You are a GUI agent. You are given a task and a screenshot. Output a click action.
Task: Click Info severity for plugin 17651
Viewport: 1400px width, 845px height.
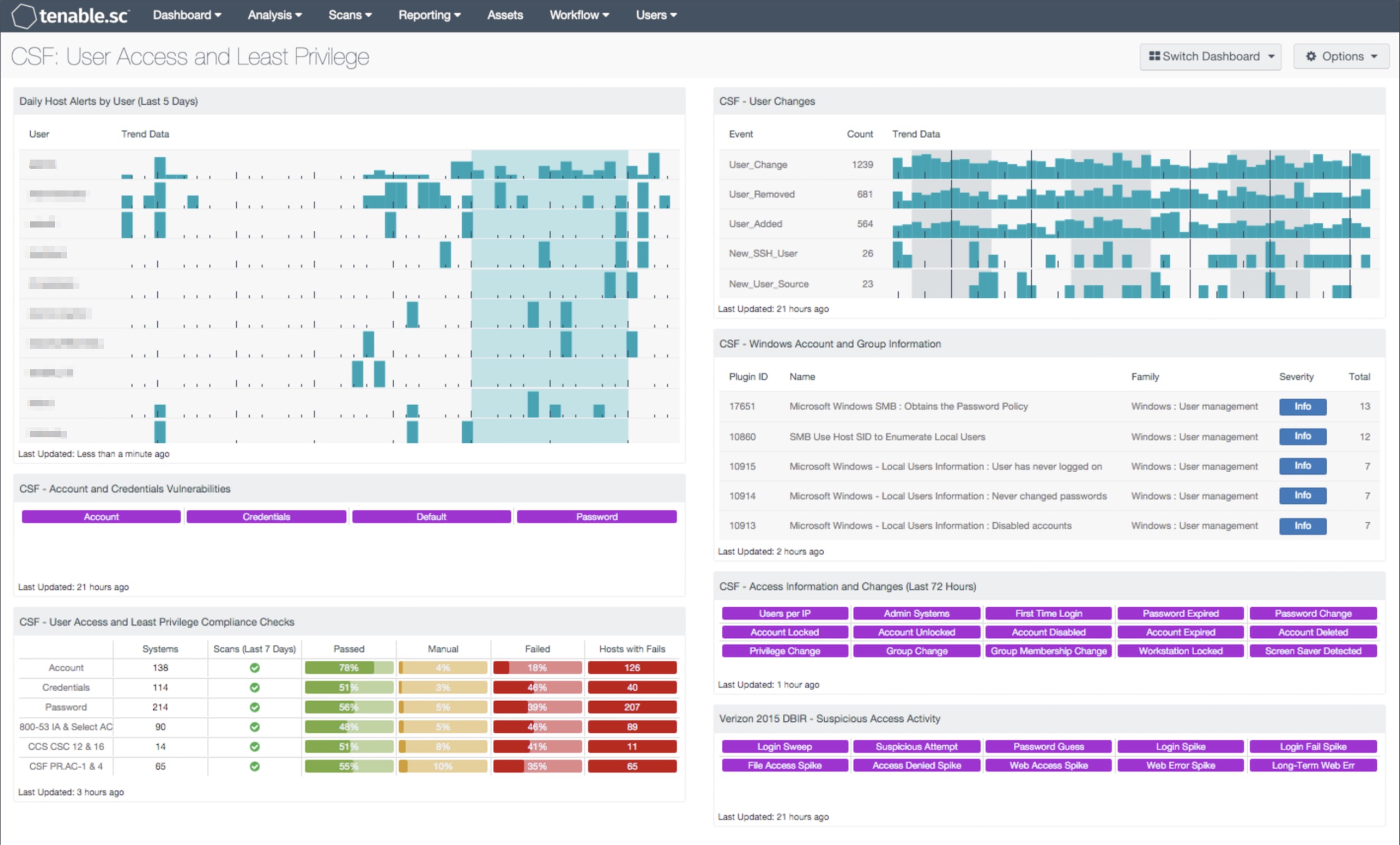(x=1303, y=406)
